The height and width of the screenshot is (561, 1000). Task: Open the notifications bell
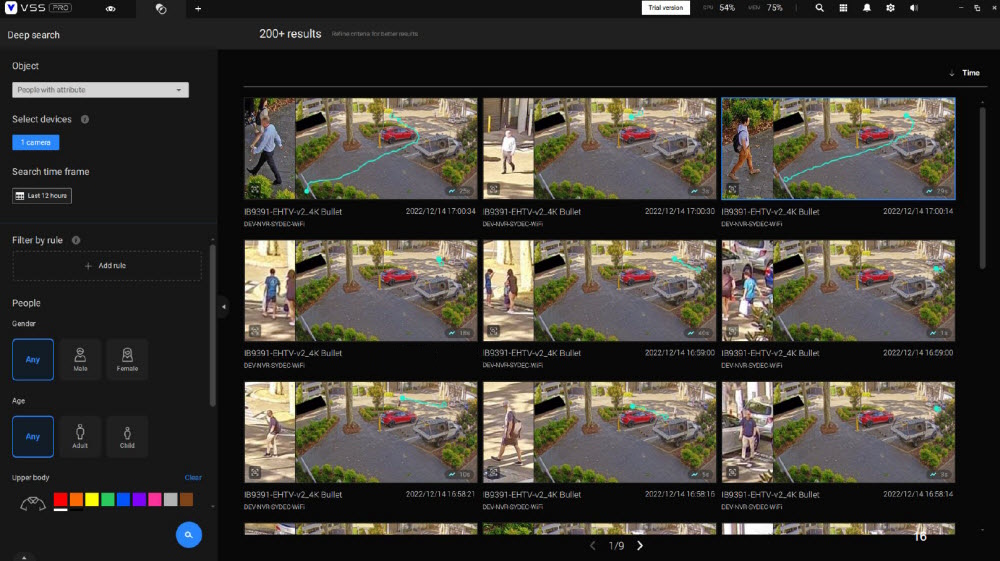coord(867,8)
